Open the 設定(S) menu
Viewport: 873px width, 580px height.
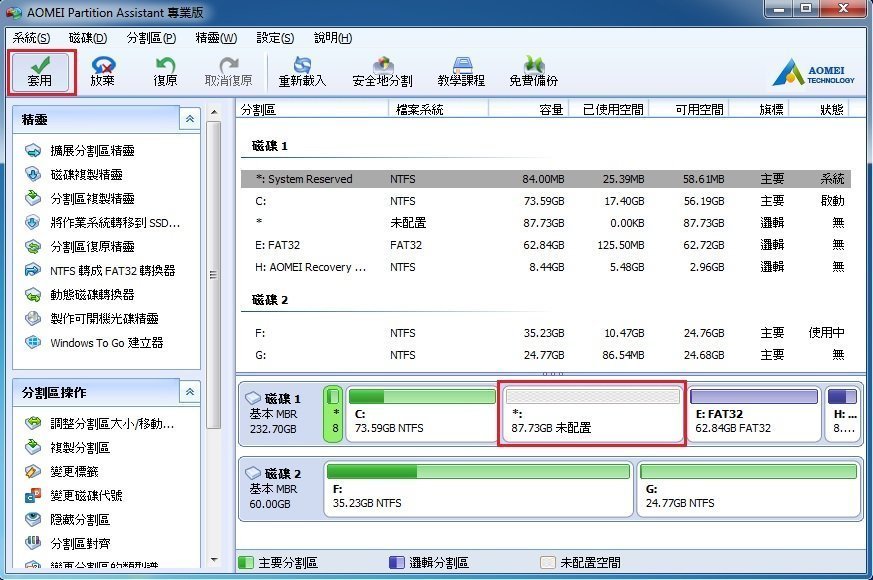[x=275, y=38]
